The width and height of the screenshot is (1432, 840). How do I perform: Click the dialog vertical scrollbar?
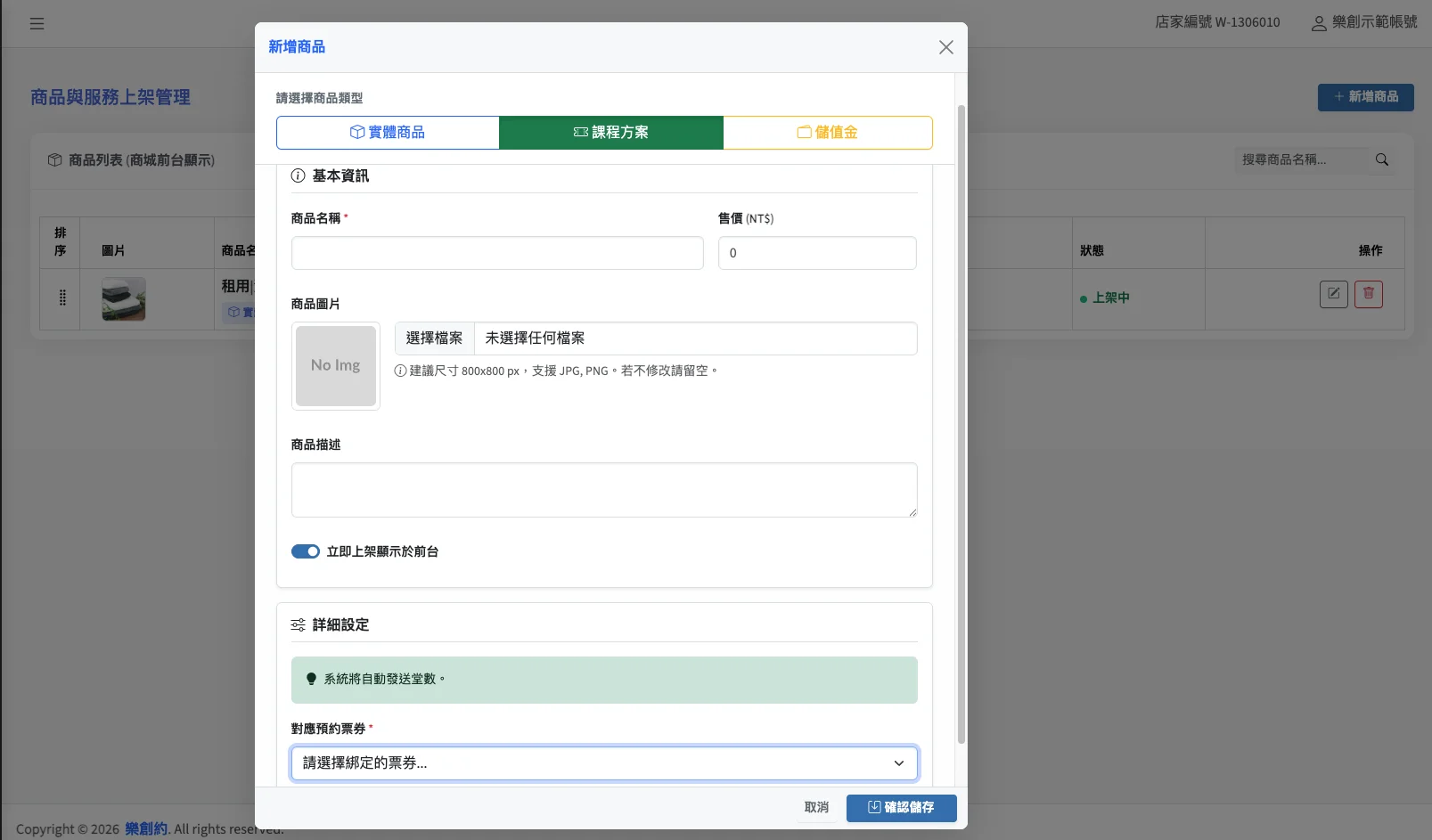[x=961, y=423]
